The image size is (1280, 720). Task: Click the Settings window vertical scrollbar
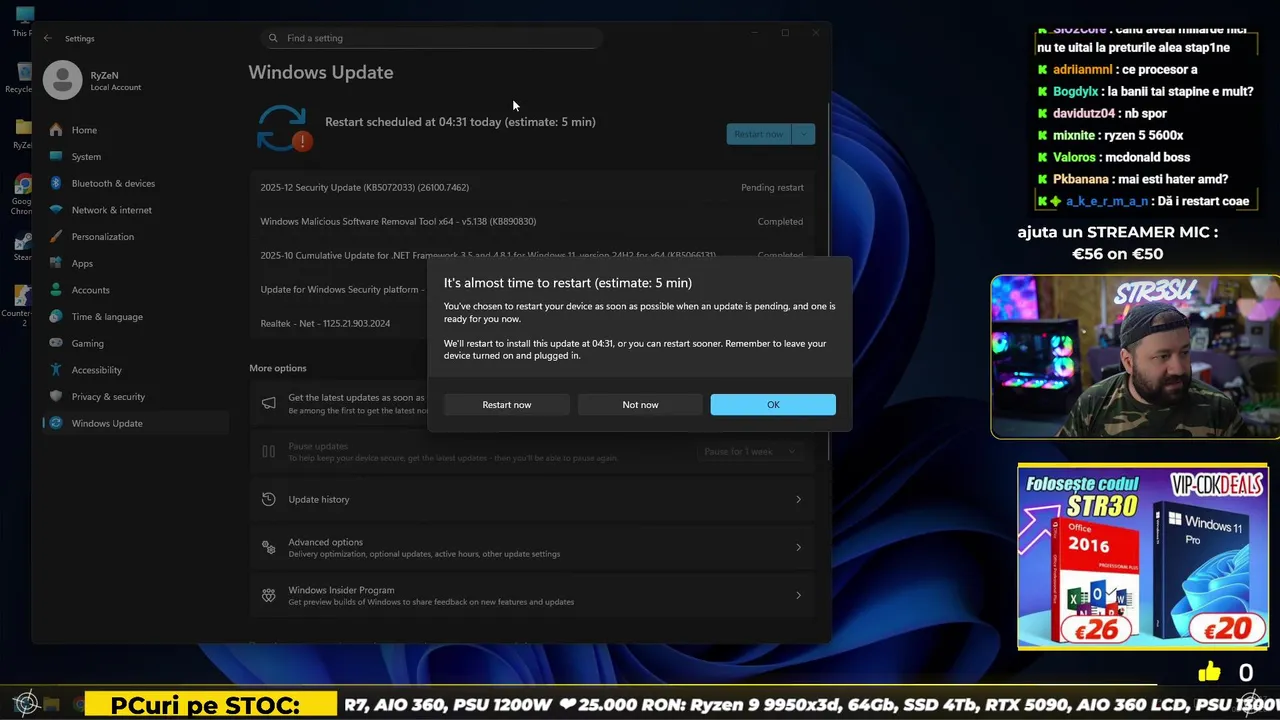[x=828, y=280]
